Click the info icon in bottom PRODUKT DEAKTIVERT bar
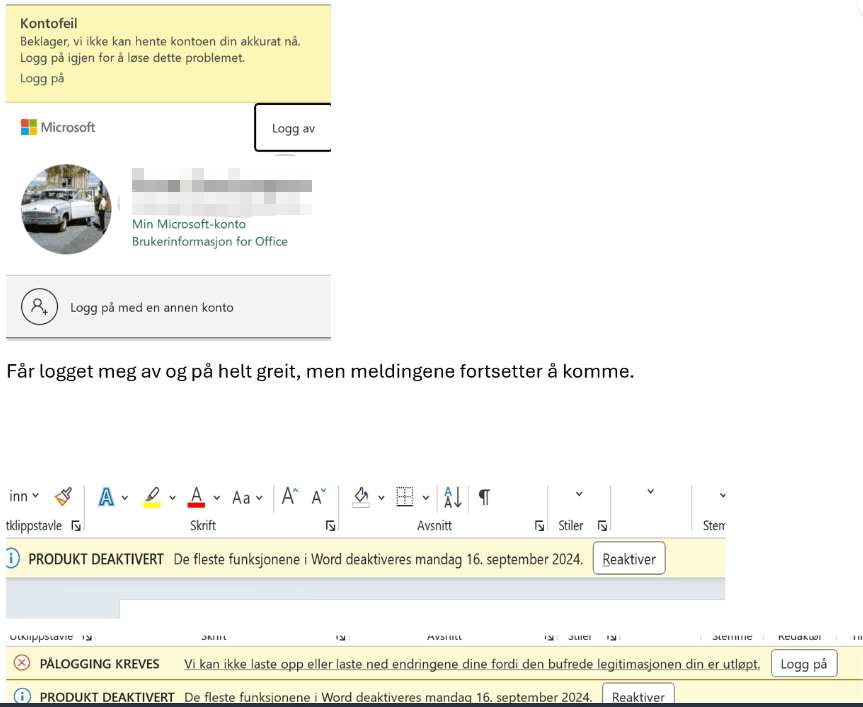This screenshot has height=707, width=863. click(x=22, y=696)
